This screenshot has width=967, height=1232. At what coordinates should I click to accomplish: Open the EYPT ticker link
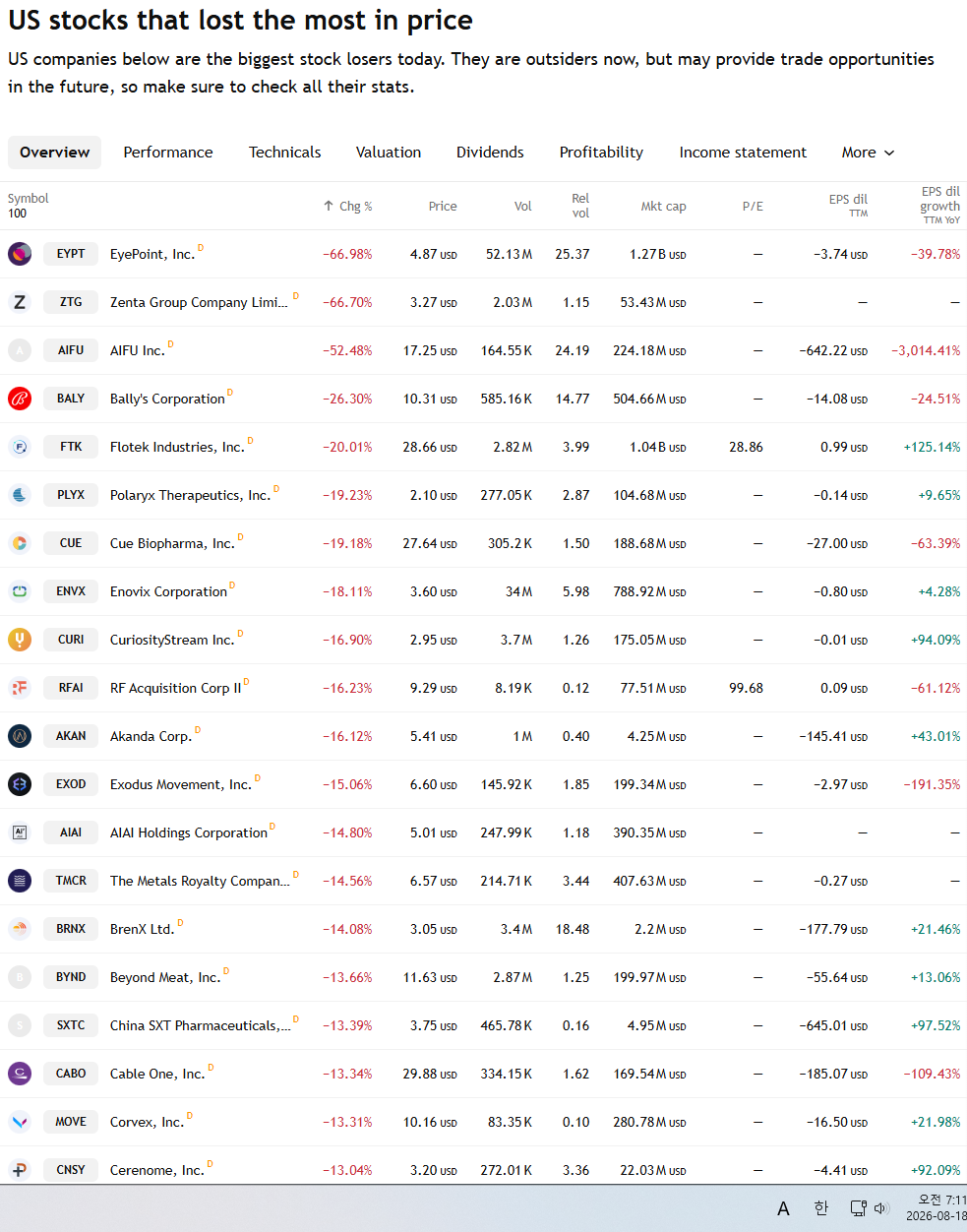point(71,254)
